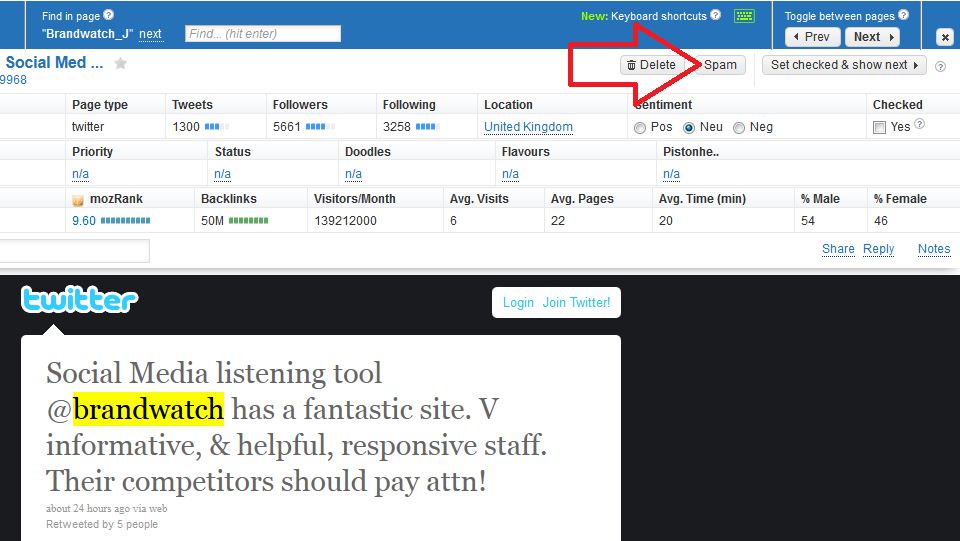Click help icon right of Set checked button
Viewport: 960px width, 541px height.
[940, 66]
